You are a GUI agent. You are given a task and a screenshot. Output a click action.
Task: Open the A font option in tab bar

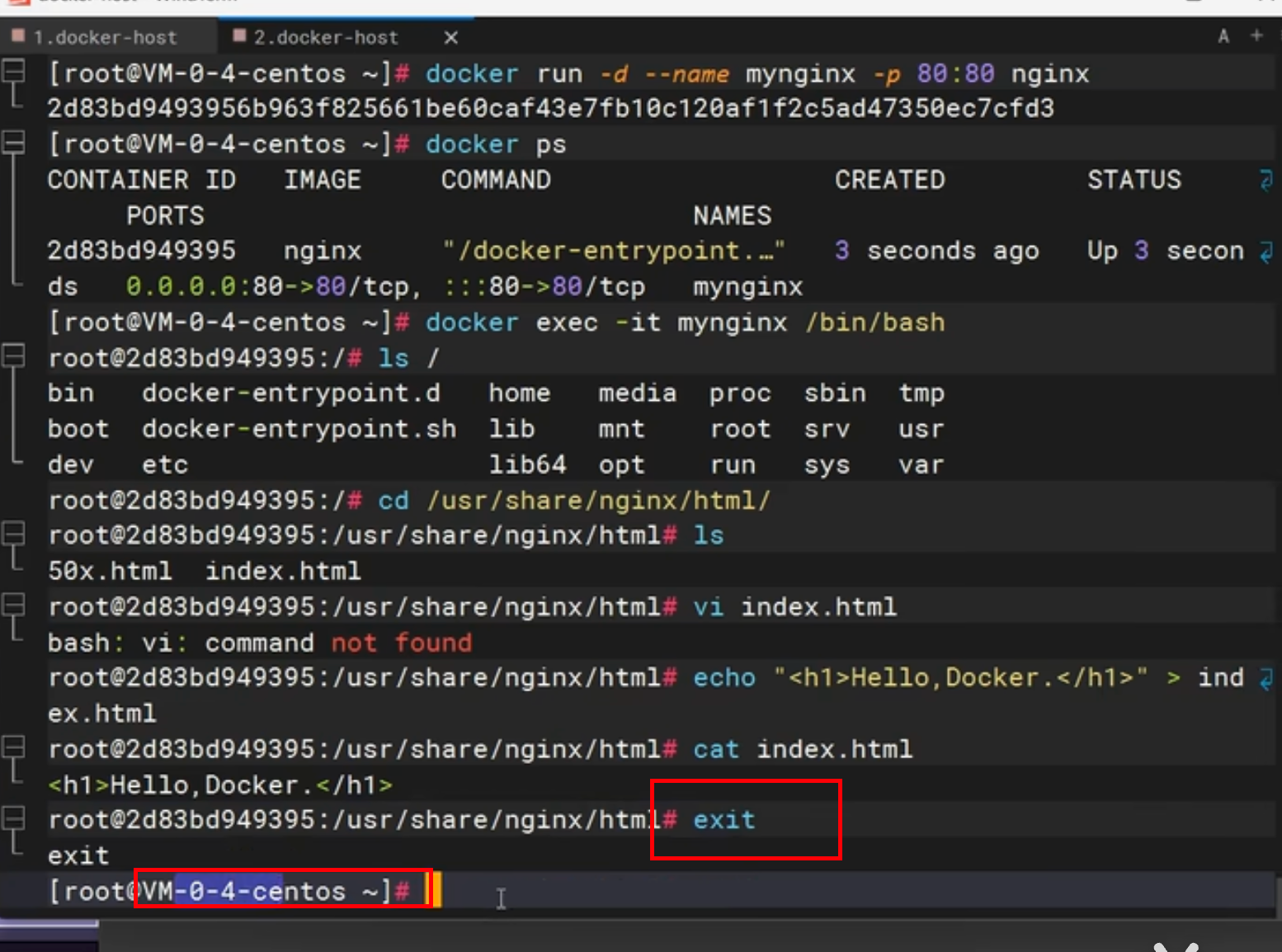(1223, 36)
